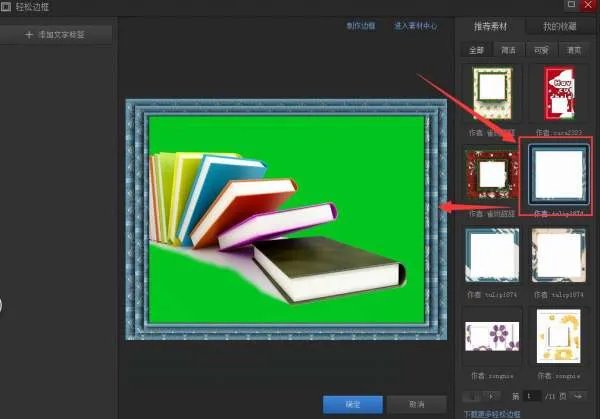Select the 全部 category filter
The image size is (600, 419).
pyautogui.click(x=476, y=50)
